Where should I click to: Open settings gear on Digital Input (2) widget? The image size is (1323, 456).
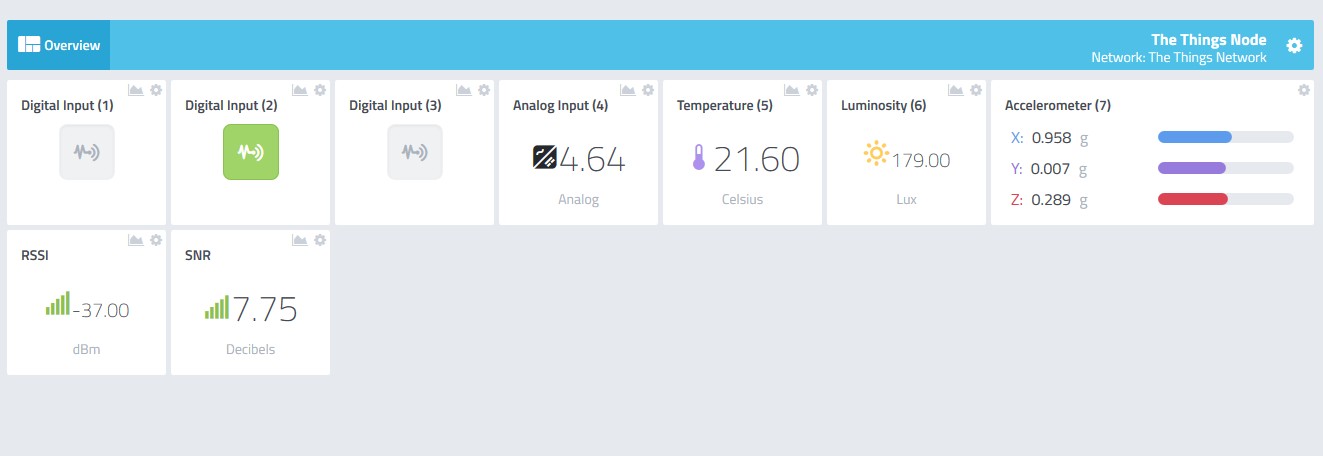click(320, 90)
